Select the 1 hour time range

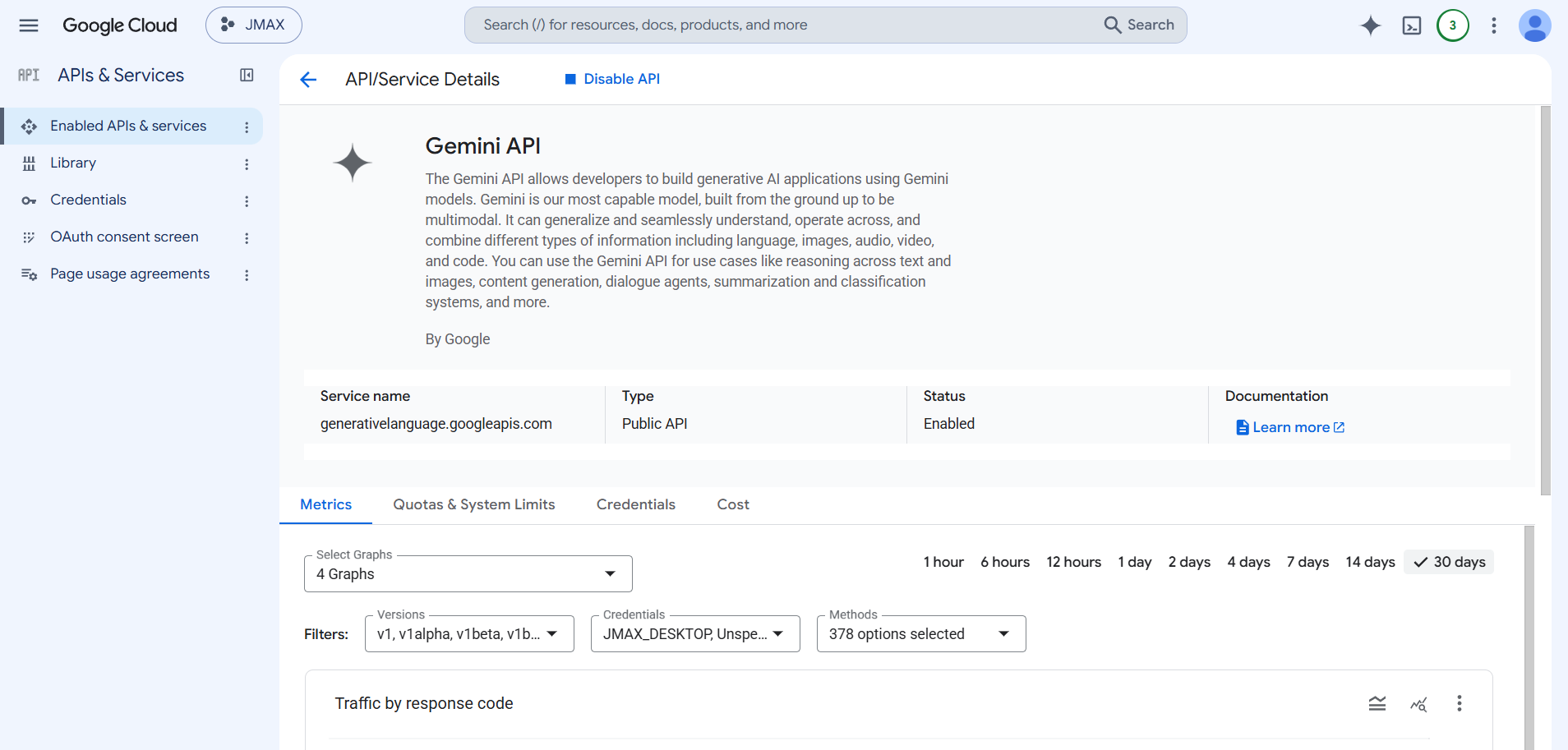943,562
